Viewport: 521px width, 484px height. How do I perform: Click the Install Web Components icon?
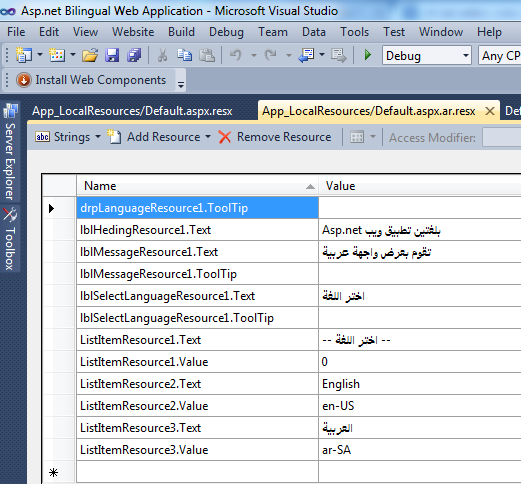click(24, 80)
